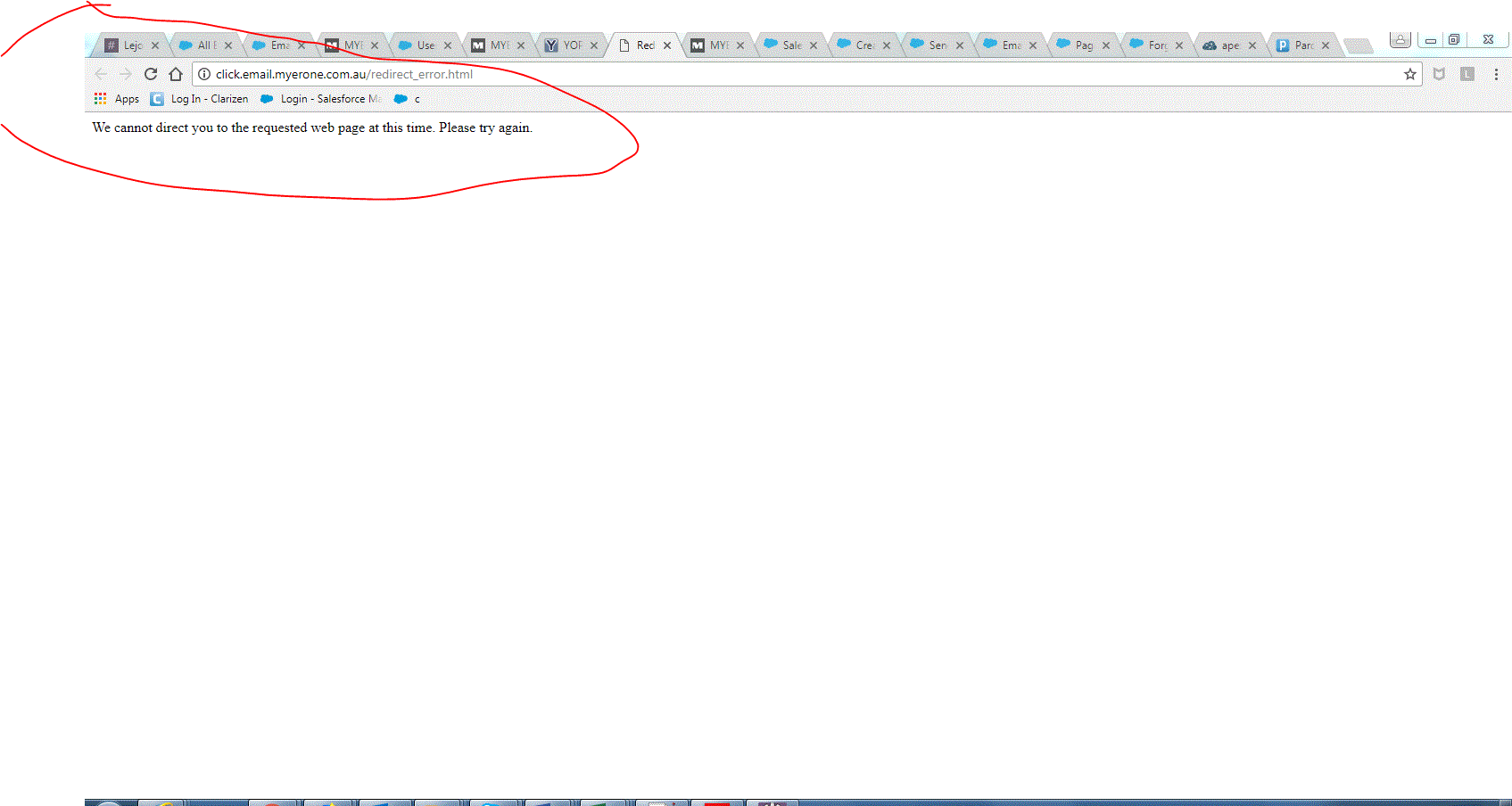Open the gray L extension icon

coord(1467,74)
